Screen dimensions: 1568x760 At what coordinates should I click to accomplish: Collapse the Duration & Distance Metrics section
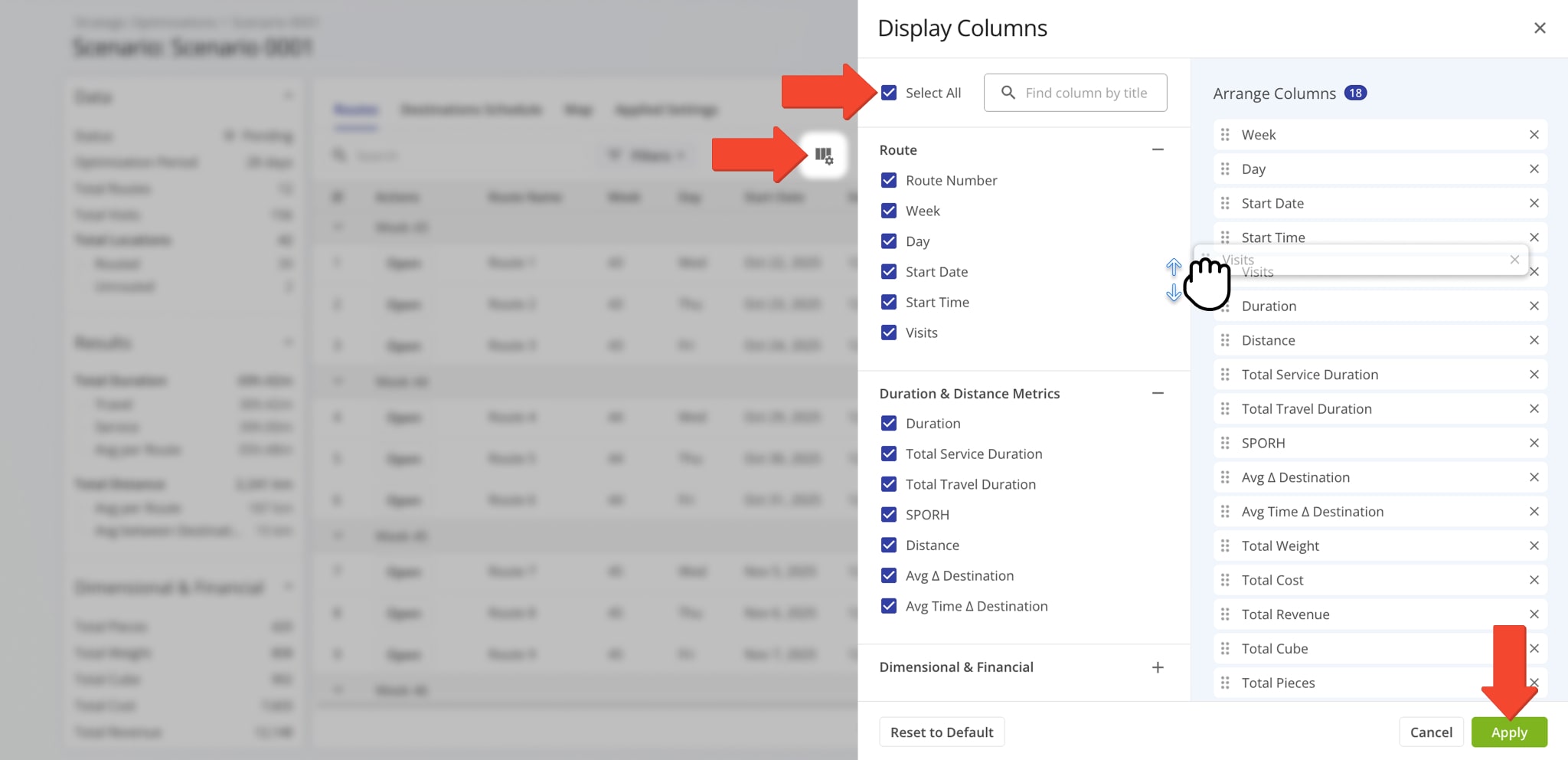1158,393
